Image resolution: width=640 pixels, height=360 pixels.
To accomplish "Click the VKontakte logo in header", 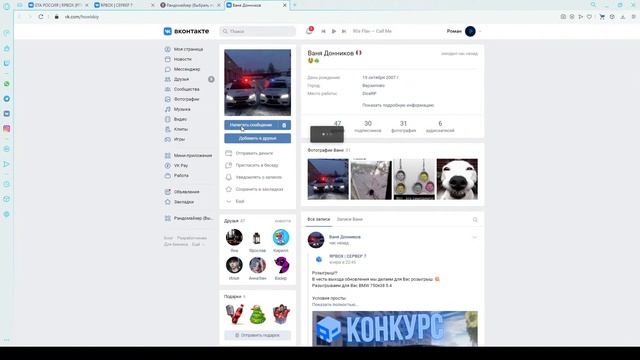I will (x=186, y=31).
